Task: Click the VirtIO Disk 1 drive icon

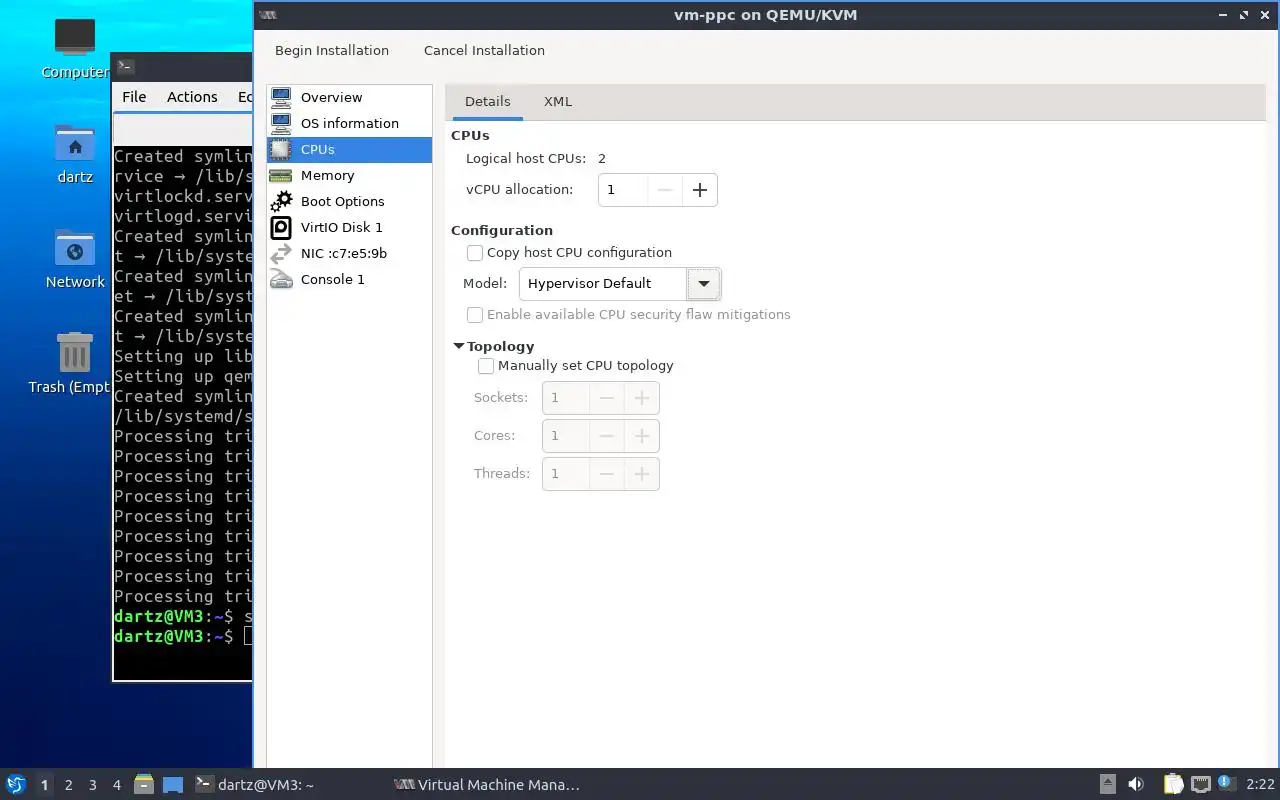Action: [281, 227]
